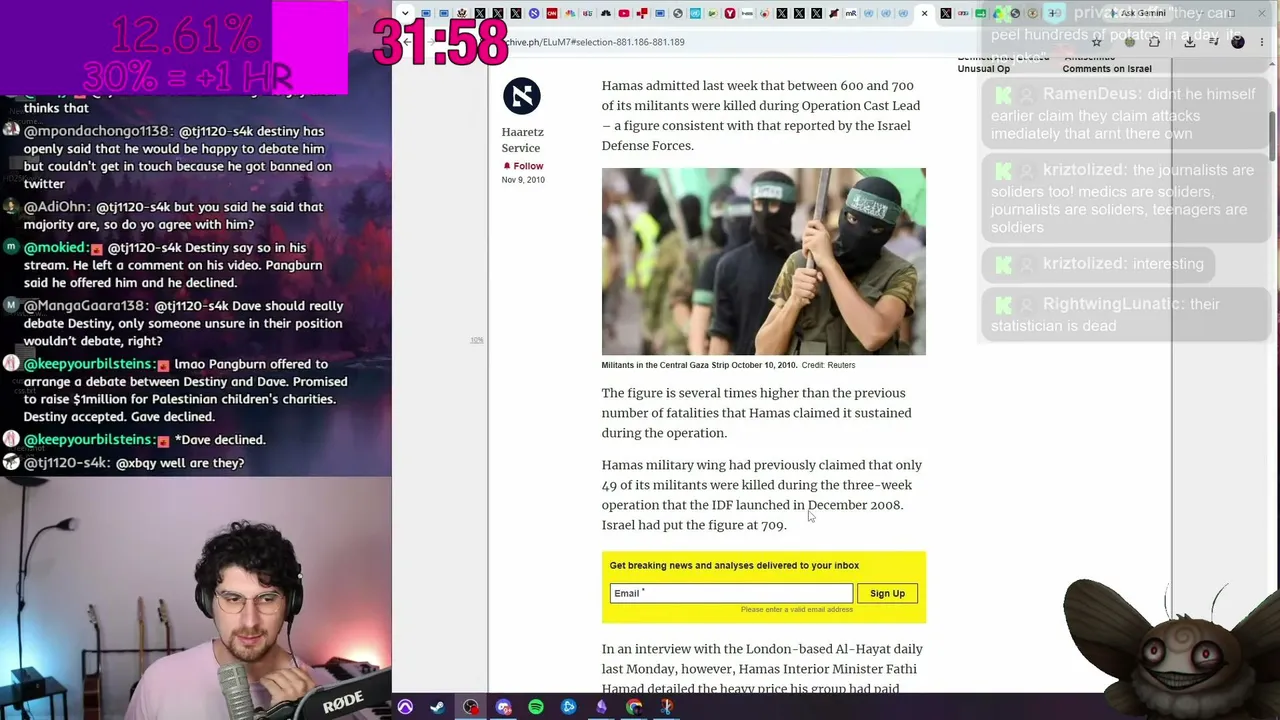Open the OBS Studio taskbar icon
The image size is (1280, 720).
(x=471, y=707)
